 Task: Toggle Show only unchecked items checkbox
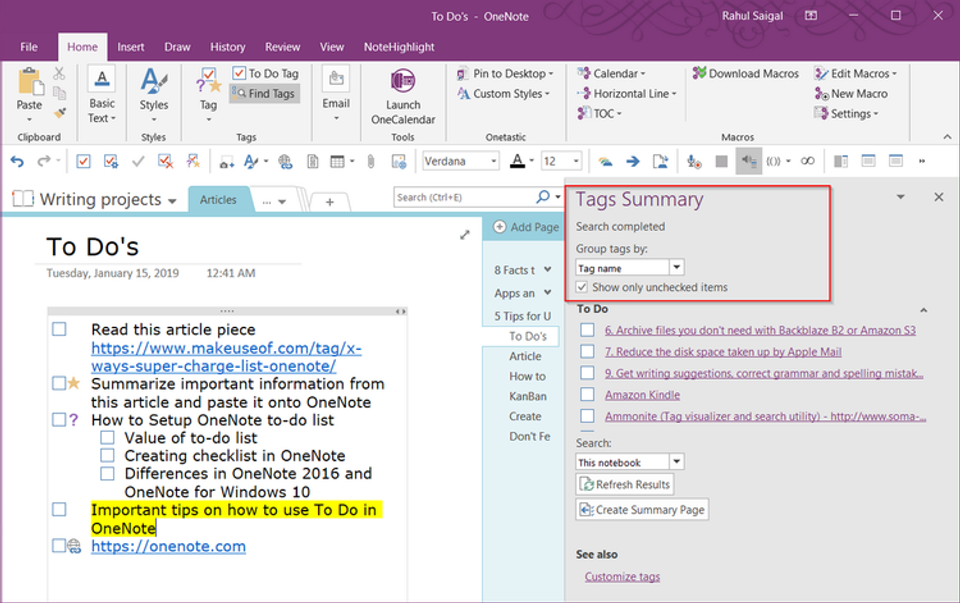pyautogui.click(x=582, y=287)
